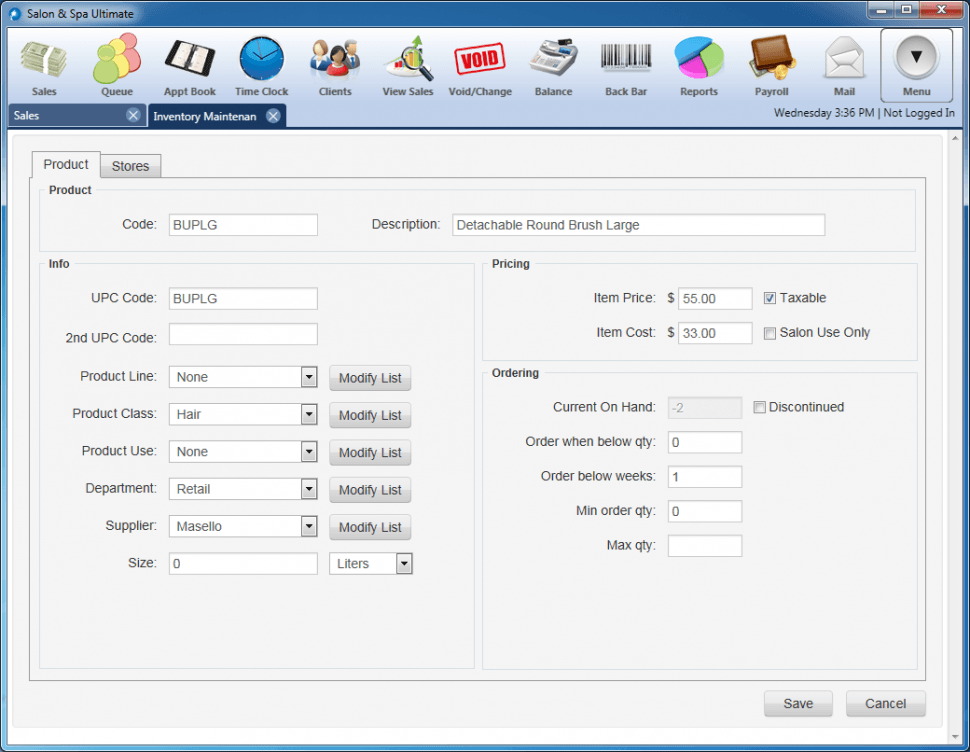
Task: Open the Reports pie chart icon
Action: tap(698, 62)
